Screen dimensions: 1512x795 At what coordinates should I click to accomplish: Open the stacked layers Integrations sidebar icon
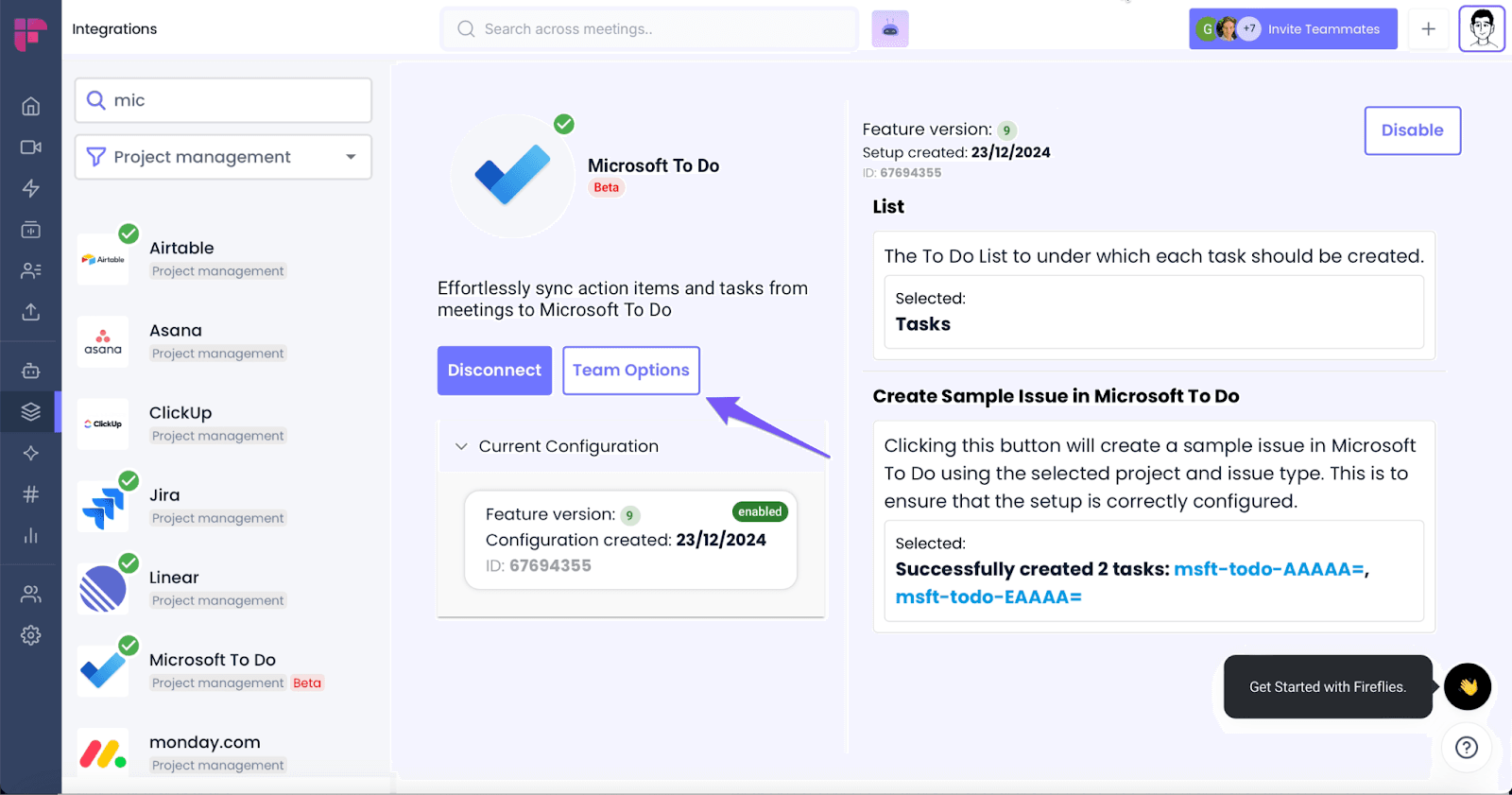point(30,412)
